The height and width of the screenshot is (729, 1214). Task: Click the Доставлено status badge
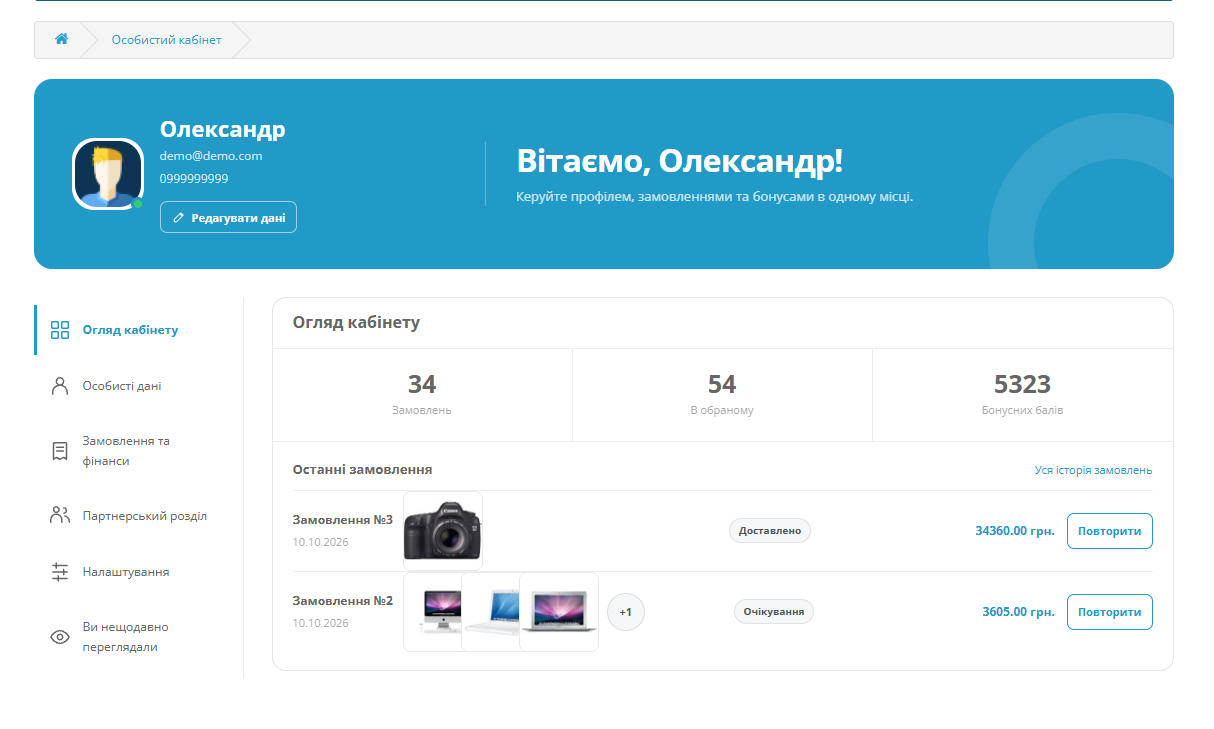[x=770, y=531]
